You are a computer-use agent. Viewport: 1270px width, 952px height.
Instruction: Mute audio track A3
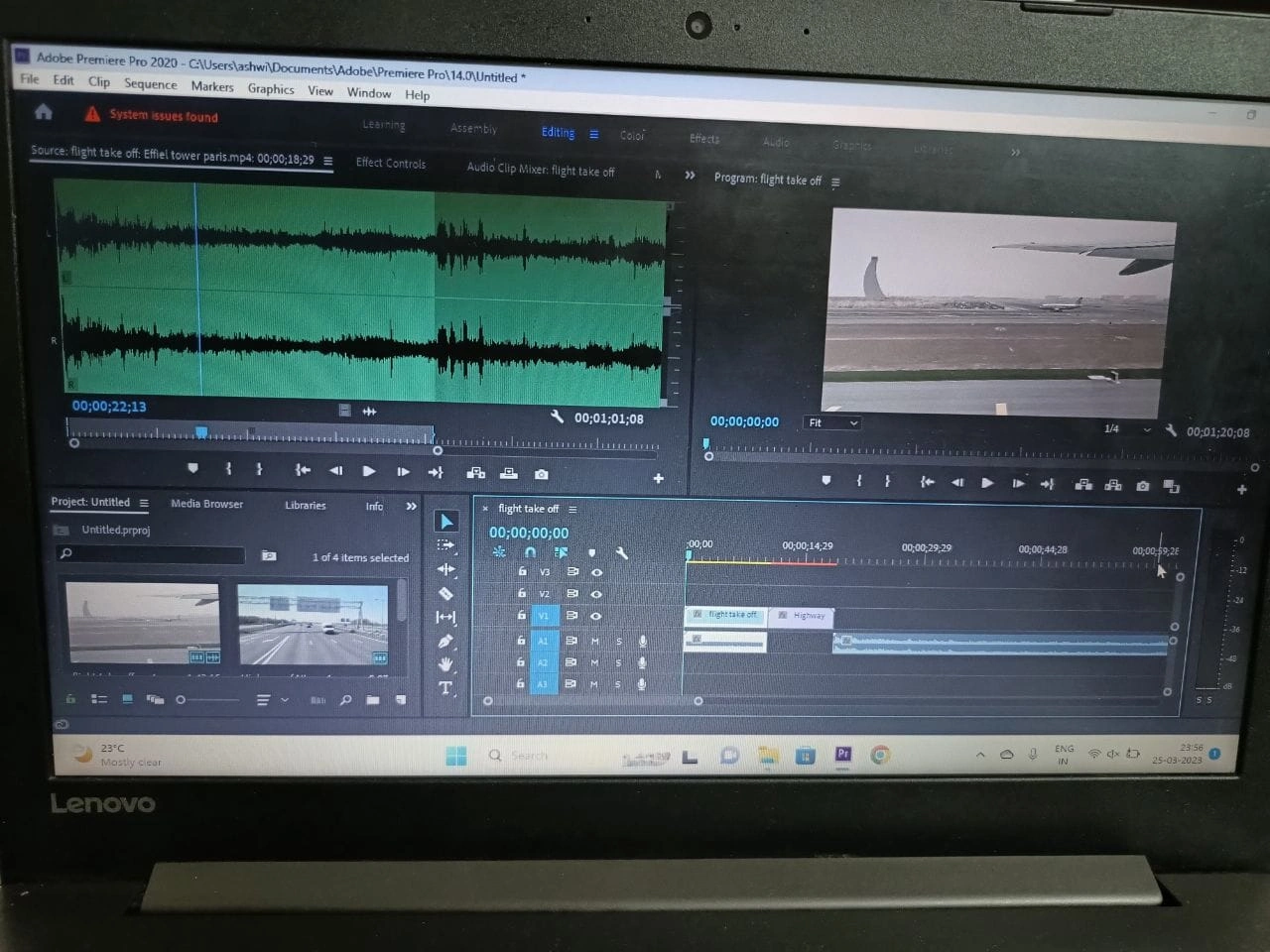tap(594, 684)
